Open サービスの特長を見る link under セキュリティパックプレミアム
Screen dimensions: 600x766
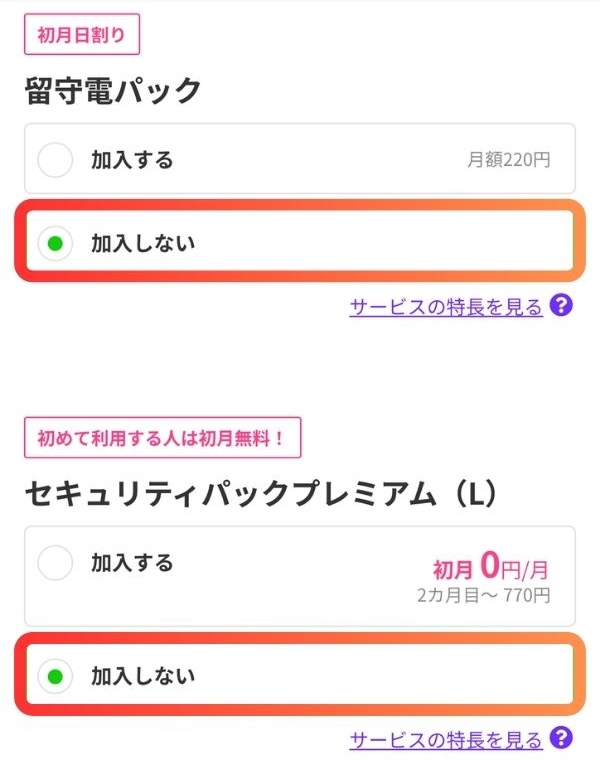coord(446,740)
